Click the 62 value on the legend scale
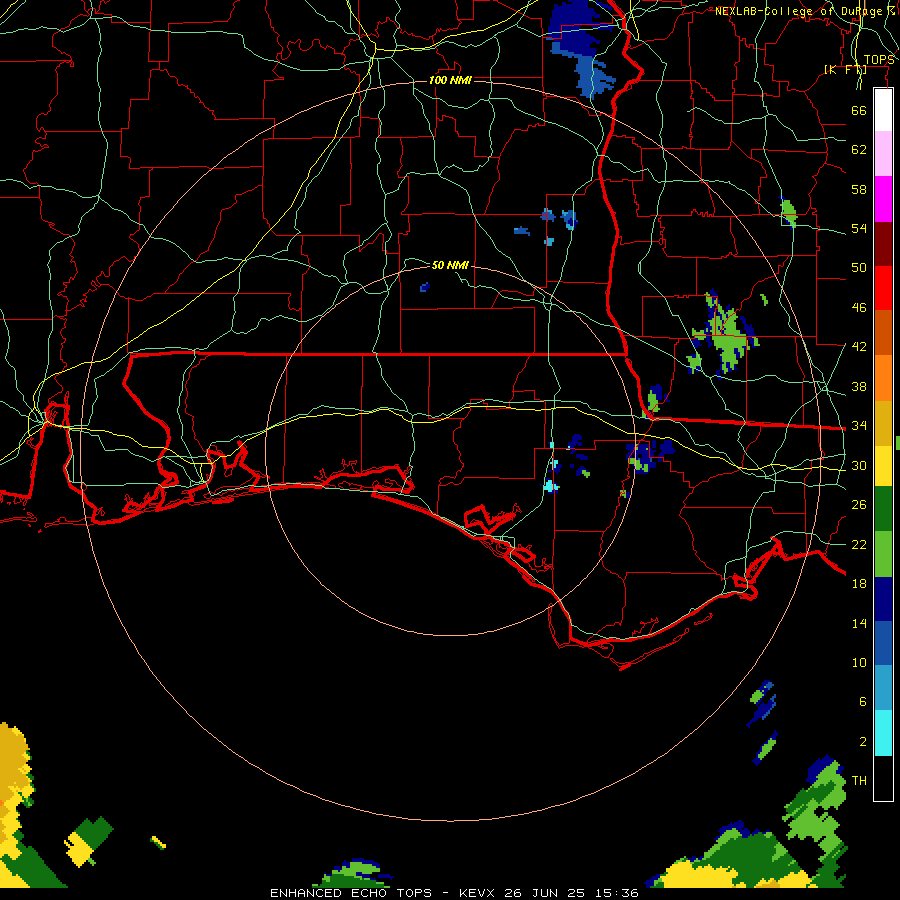This screenshot has width=900, height=900. pyautogui.click(x=859, y=150)
